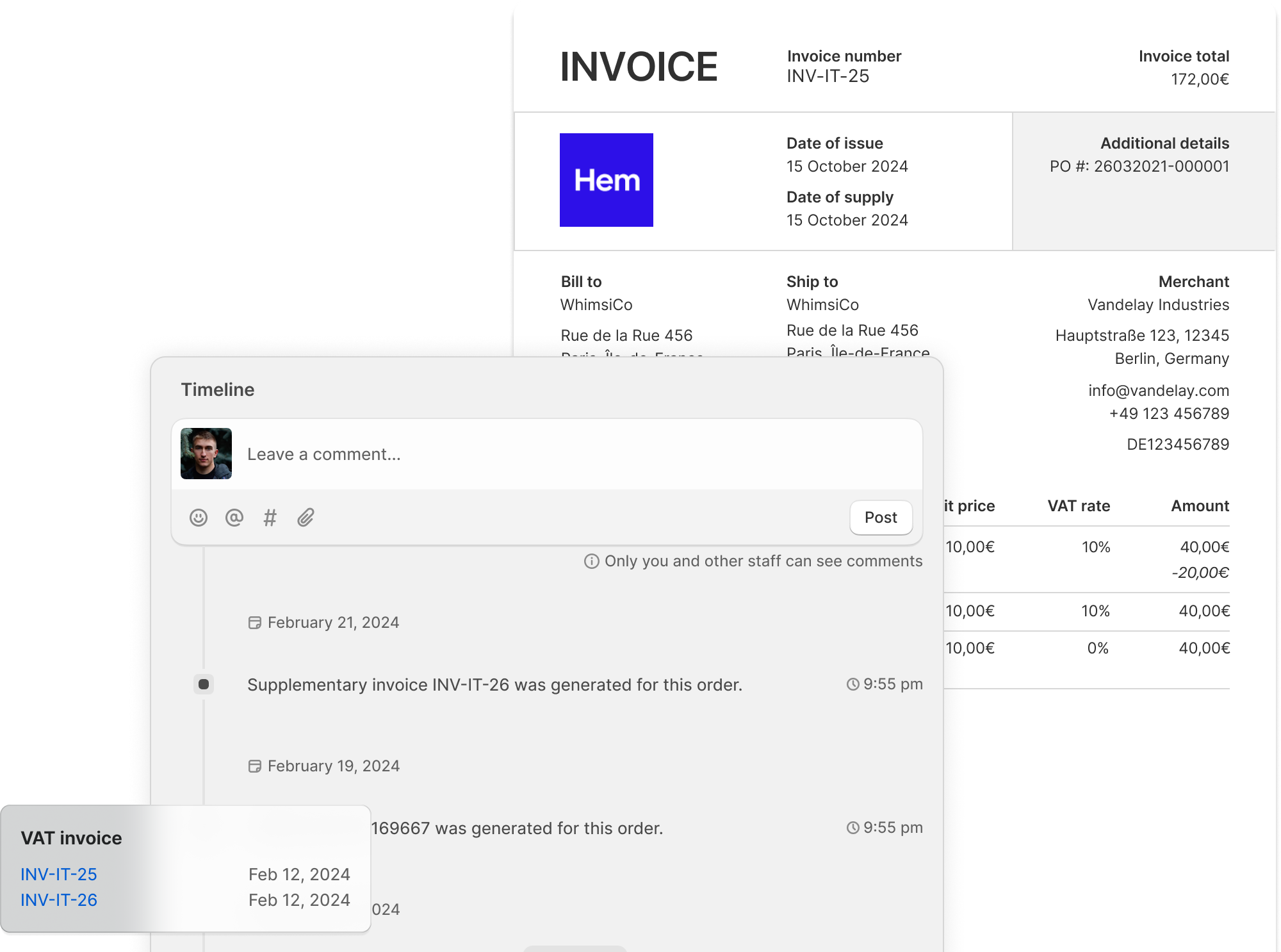The image size is (1281, 952).
Task: Open VAT invoice INV-IT-25 link
Action: tap(59, 874)
